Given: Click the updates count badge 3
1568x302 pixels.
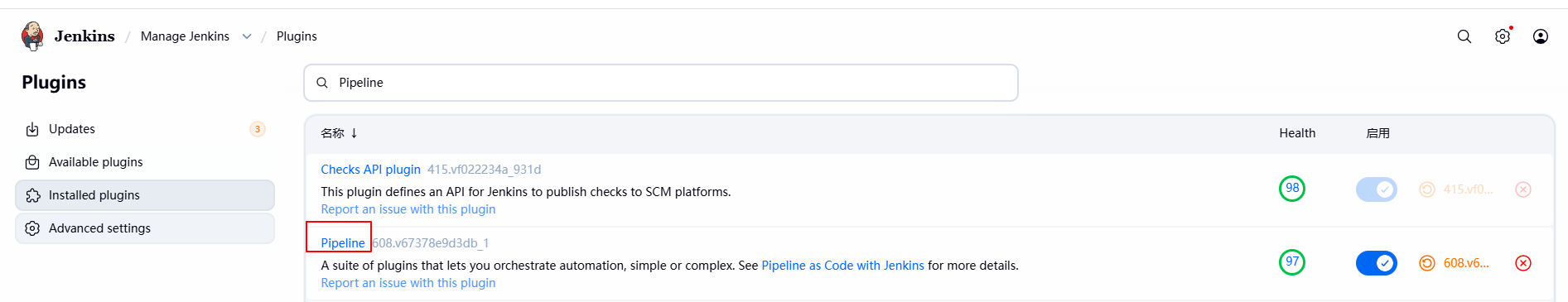Looking at the screenshot, I should pos(258,129).
